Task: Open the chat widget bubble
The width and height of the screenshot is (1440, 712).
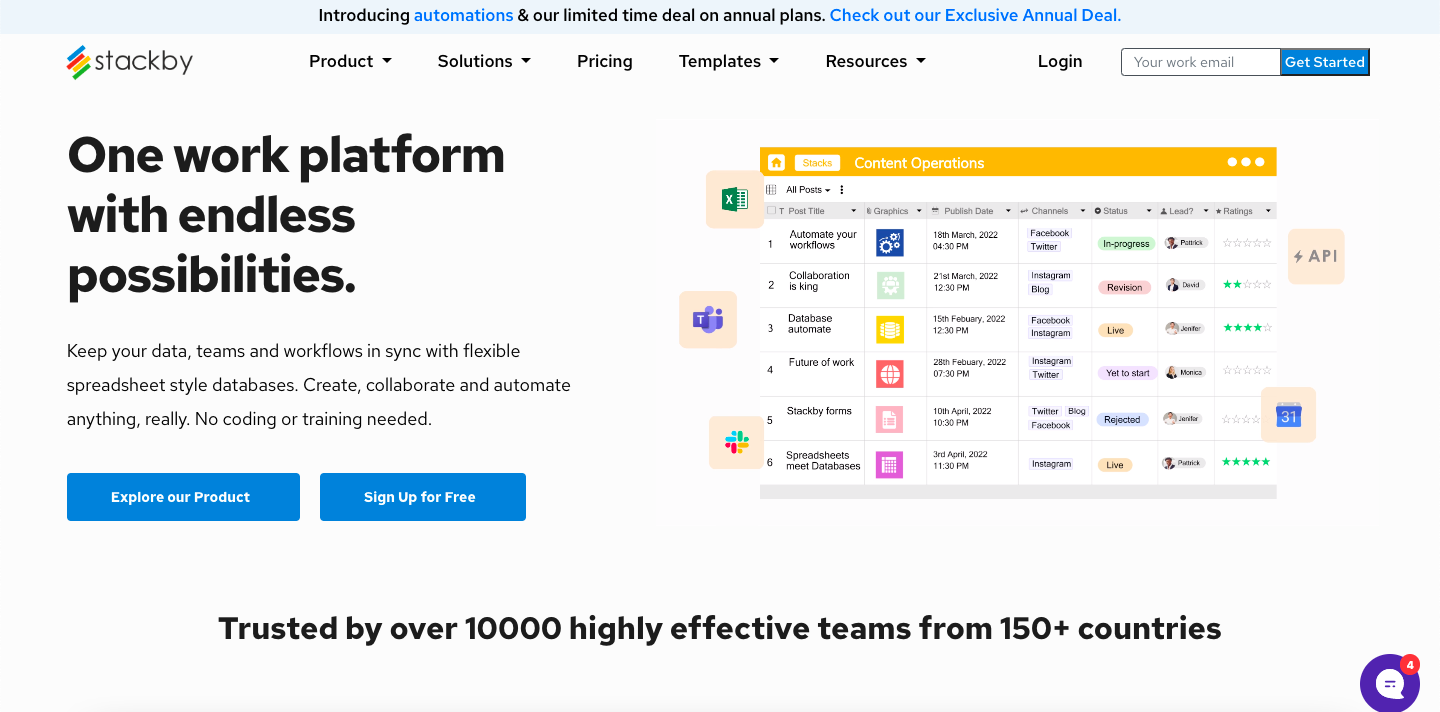Action: point(1390,684)
